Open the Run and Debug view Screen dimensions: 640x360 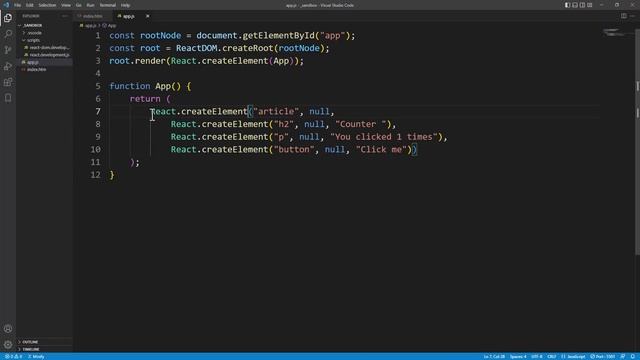(8, 66)
